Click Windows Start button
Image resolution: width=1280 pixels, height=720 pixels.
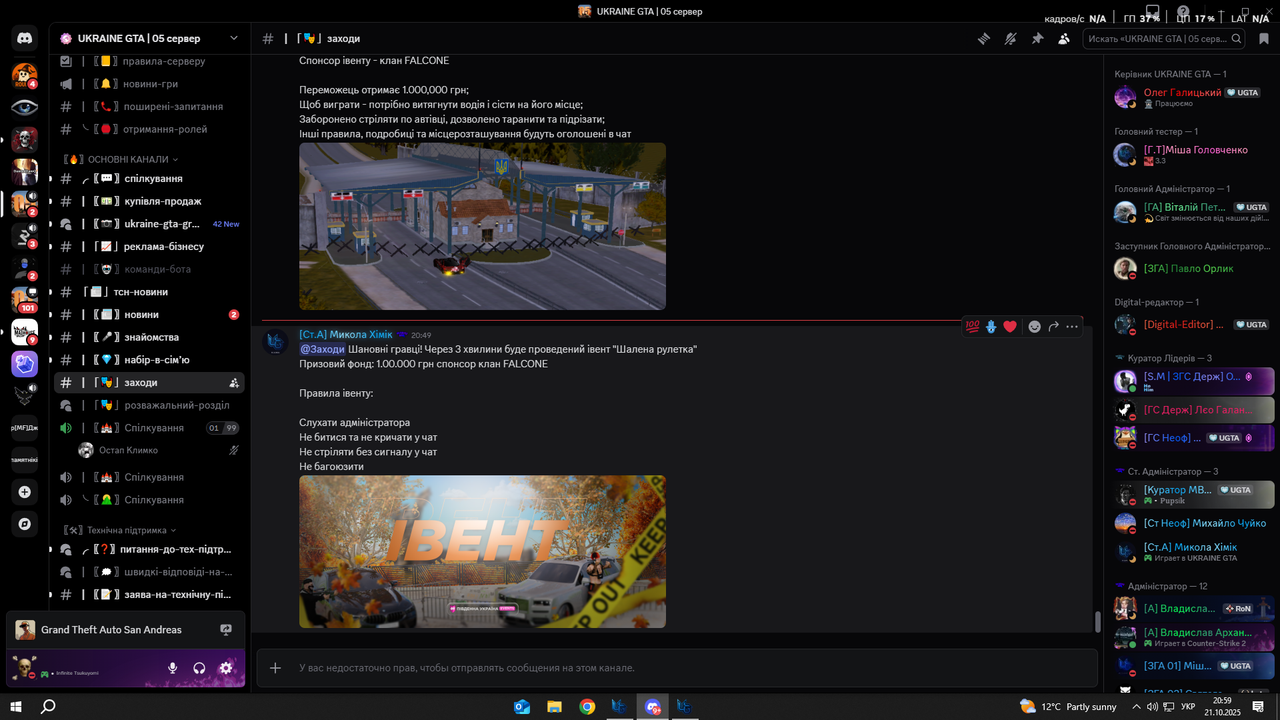click(x=16, y=707)
